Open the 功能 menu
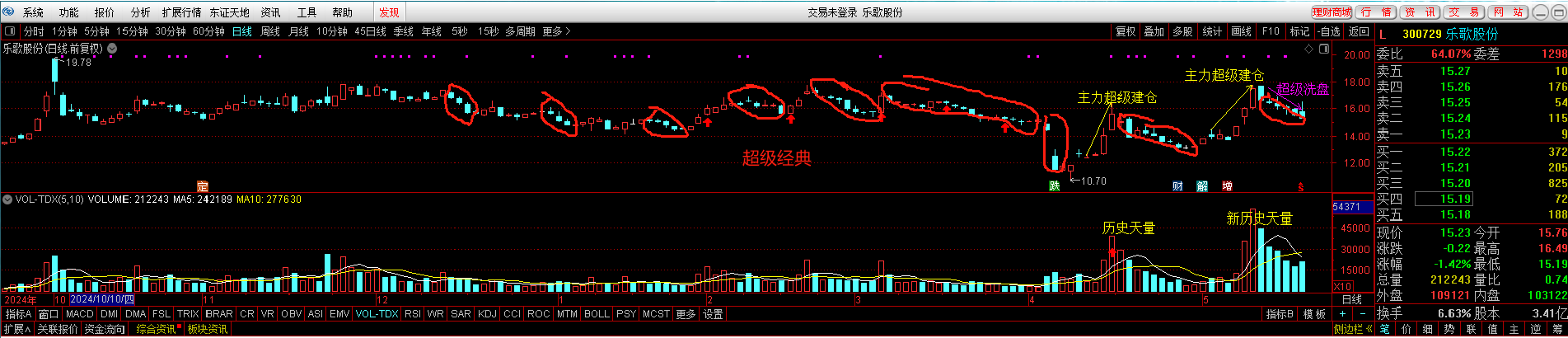This screenshot has width=1568, height=338. coord(69,12)
